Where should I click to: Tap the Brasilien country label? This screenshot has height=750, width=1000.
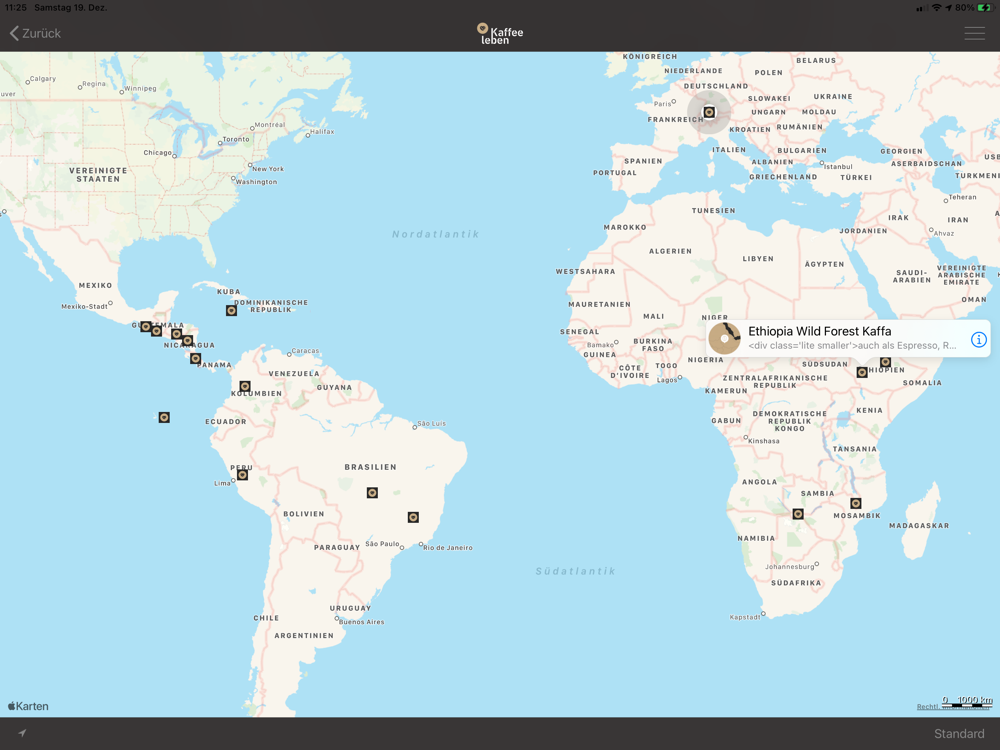[371, 467]
